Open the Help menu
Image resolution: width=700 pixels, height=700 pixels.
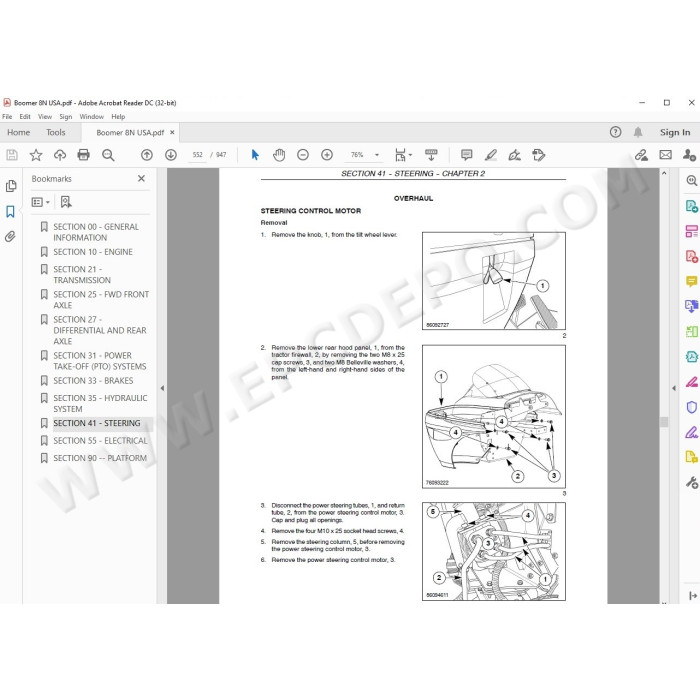point(118,117)
